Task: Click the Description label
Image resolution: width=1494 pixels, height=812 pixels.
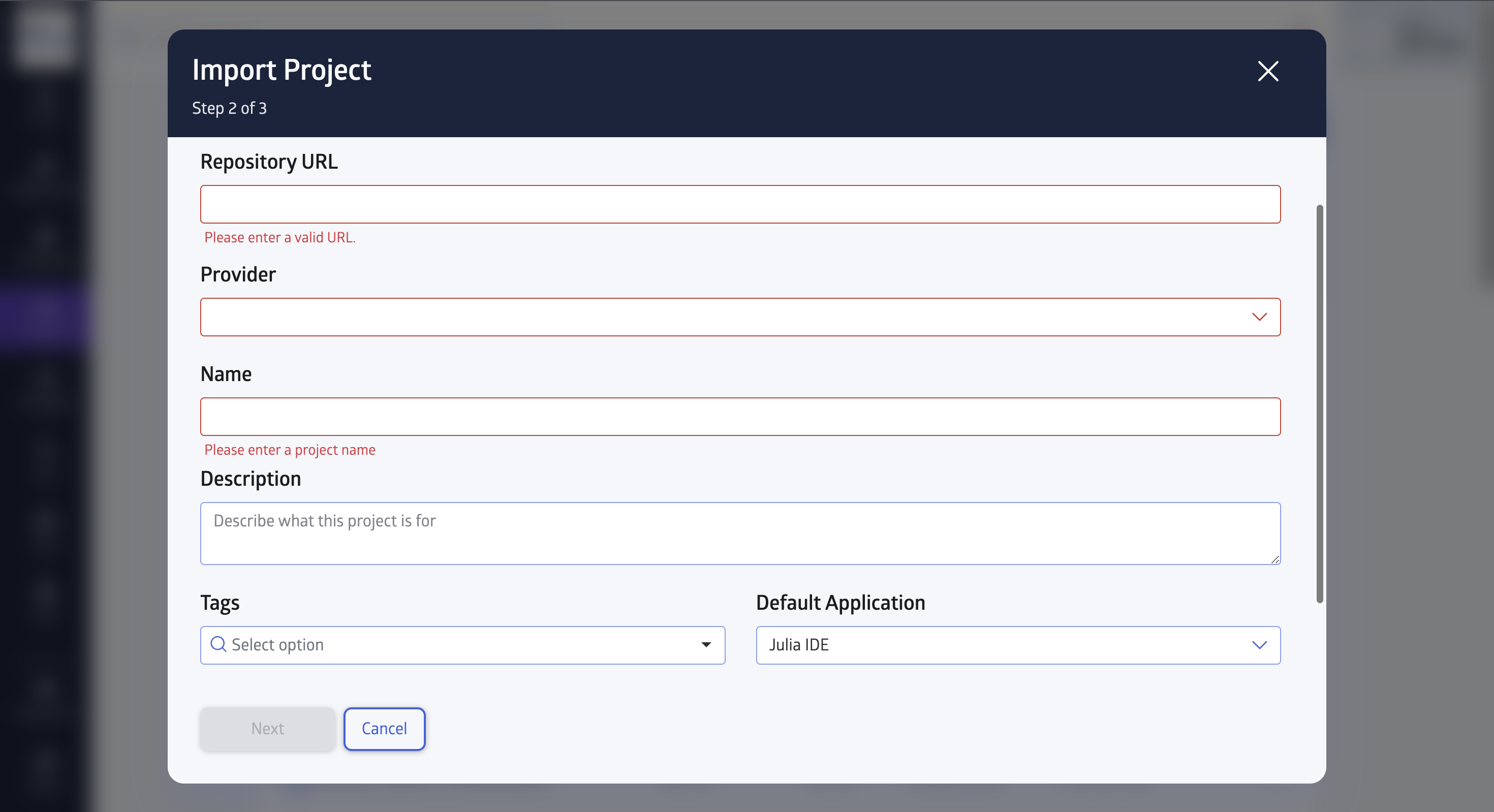Action: tap(251, 479)
